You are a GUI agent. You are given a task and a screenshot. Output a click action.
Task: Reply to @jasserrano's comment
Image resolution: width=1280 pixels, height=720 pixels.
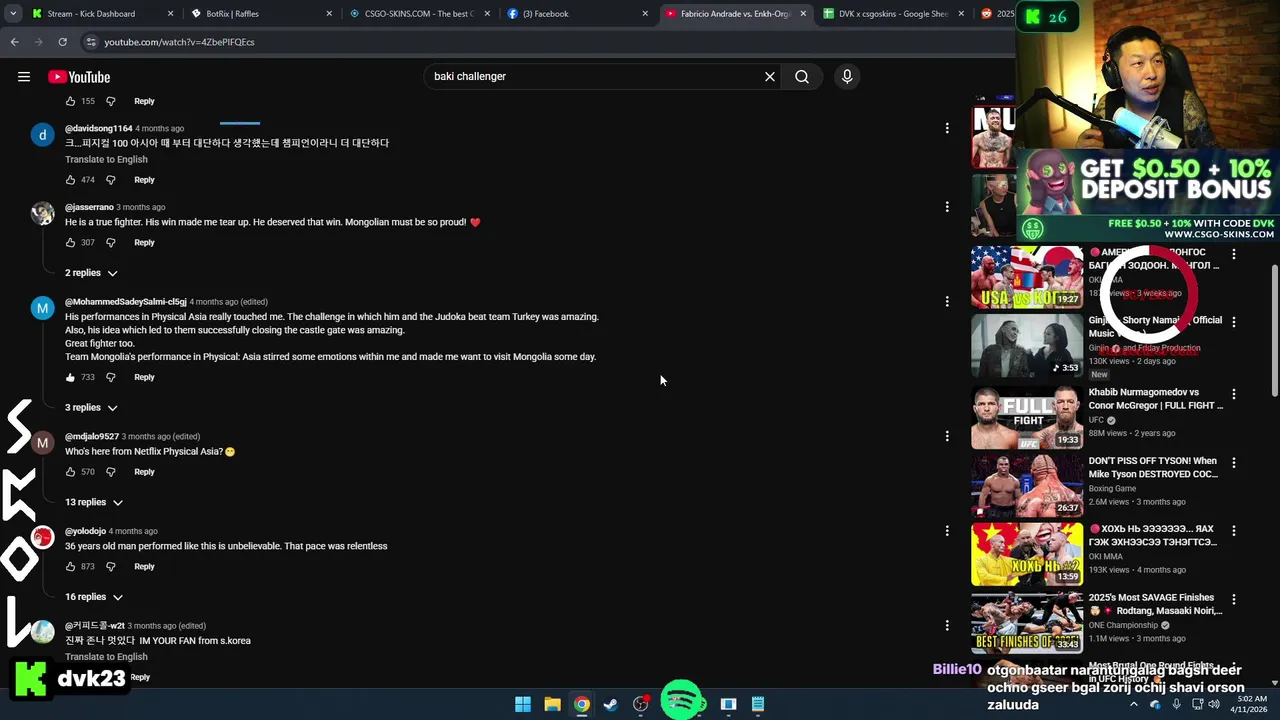pyautogui.click(x=144, y=243)
